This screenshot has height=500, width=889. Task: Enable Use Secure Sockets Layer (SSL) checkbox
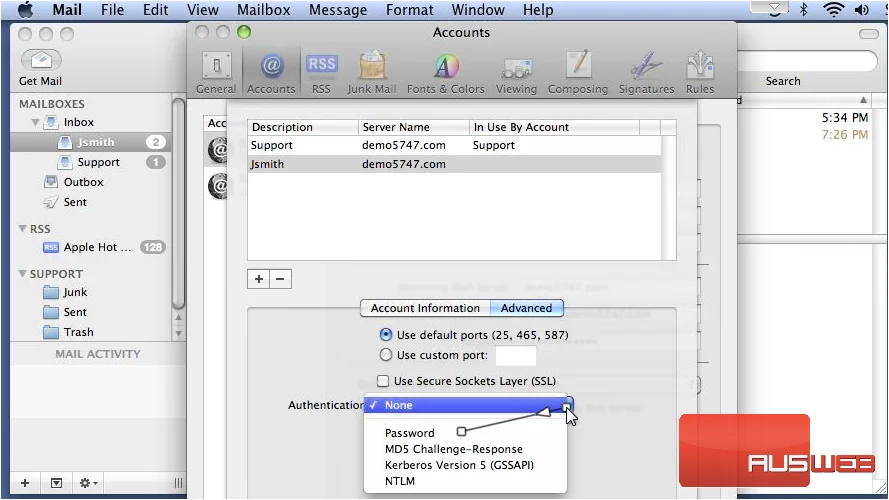coord(383,380)
